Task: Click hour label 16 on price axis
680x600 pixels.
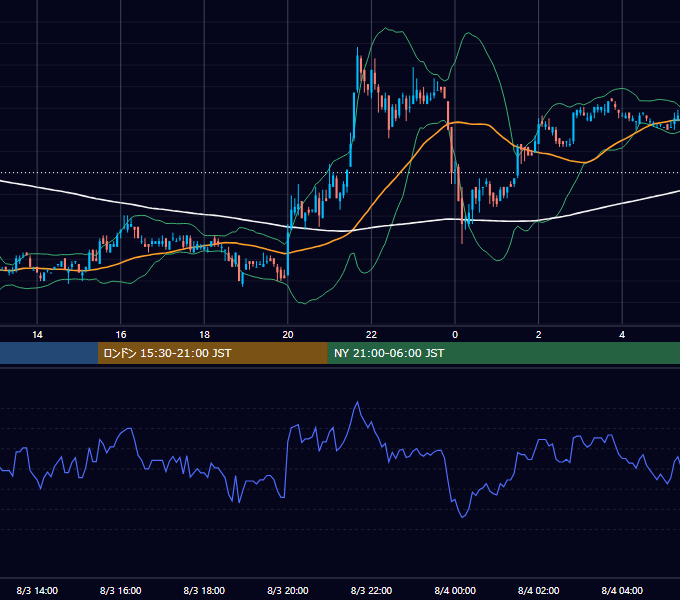Action: point(121,335)
